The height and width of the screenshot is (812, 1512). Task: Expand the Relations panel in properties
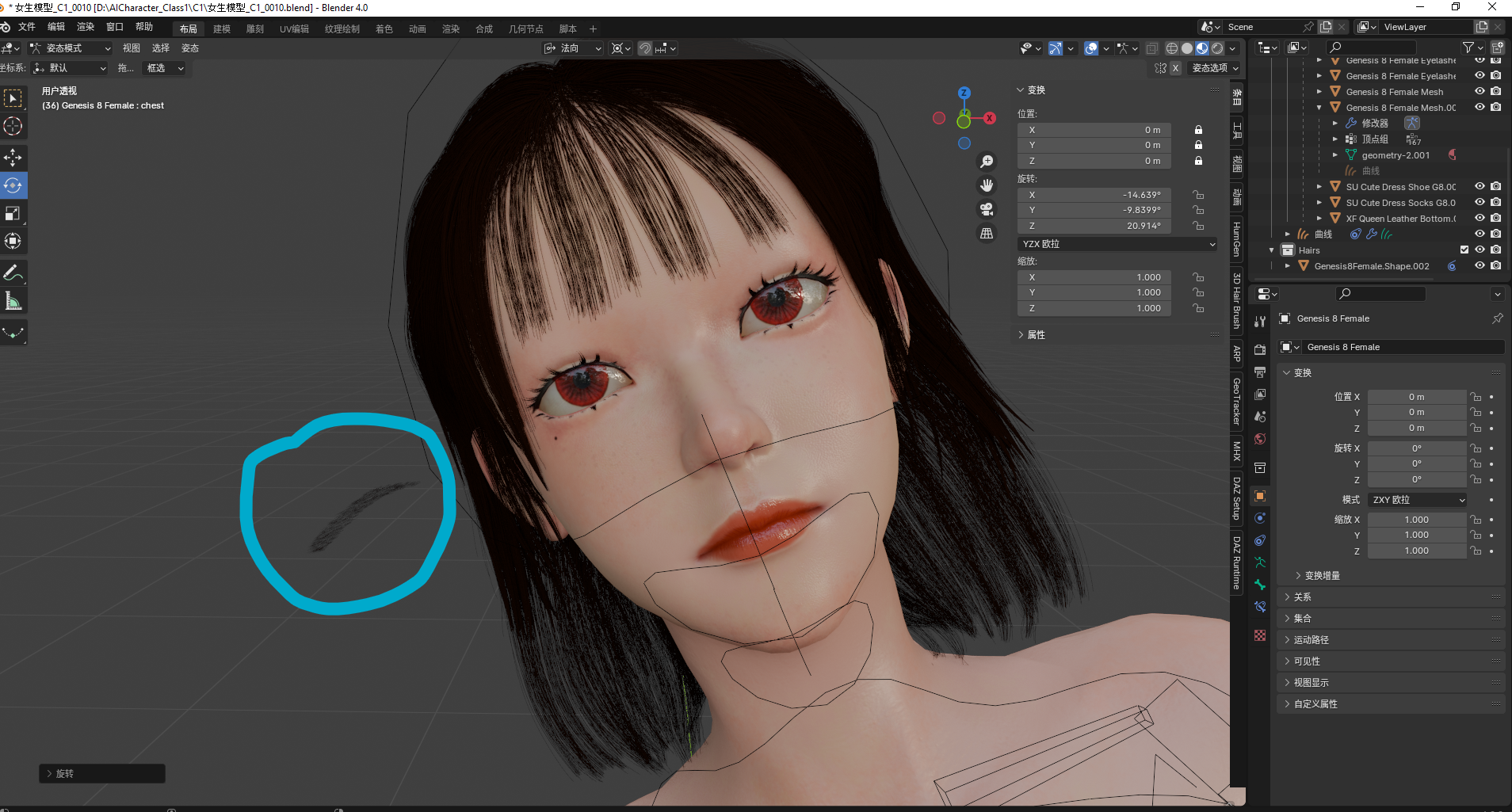pos(1391,597)
